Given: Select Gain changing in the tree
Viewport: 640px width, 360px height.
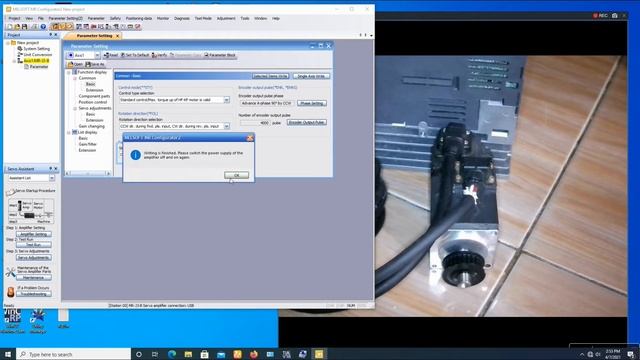Looking at the screenshot, I should tap(91, 127).
